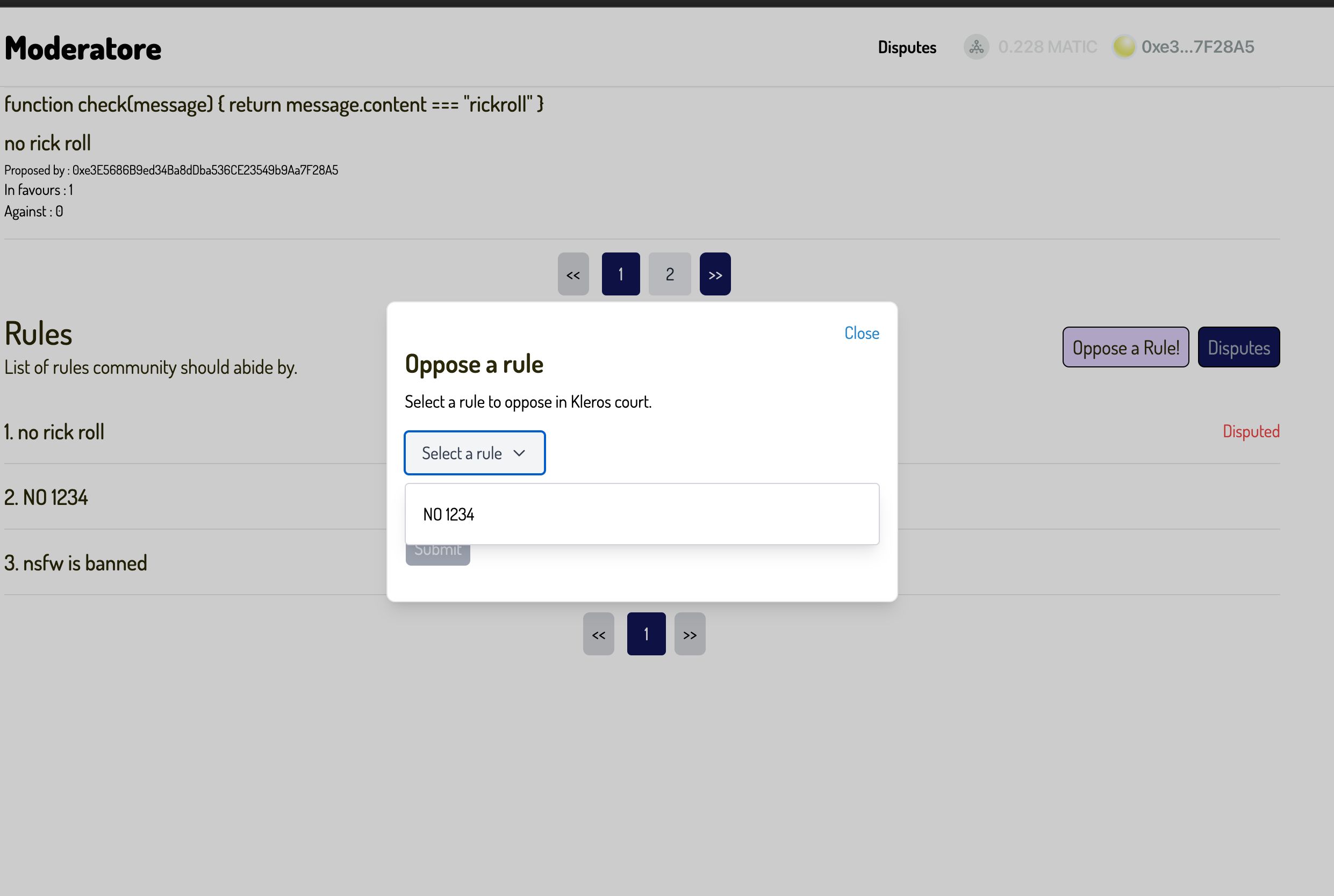This screenshot has height=896, width=1334.
Task: Click the chevron arrow in rule selector
Action: [520, 452]
